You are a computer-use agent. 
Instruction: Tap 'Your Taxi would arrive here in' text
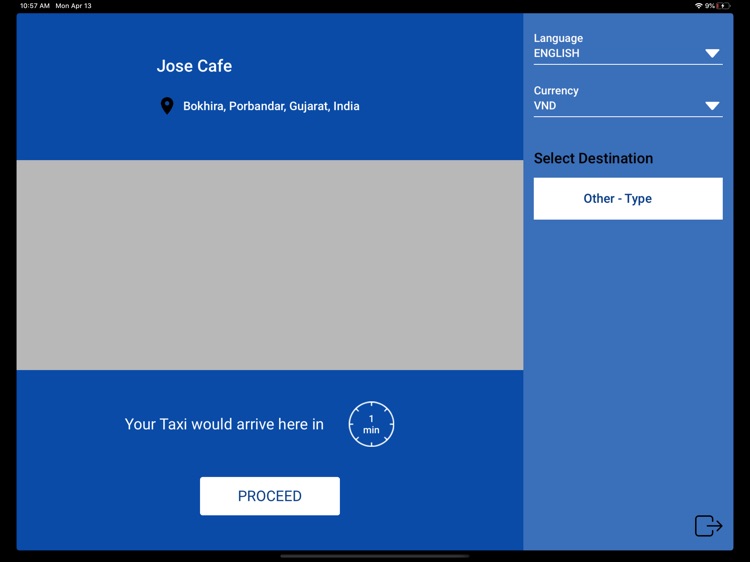(x=224, y=424)
